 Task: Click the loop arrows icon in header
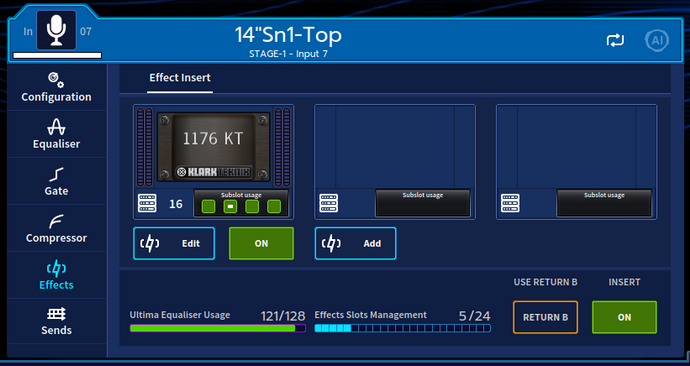[x=615, y=40]
